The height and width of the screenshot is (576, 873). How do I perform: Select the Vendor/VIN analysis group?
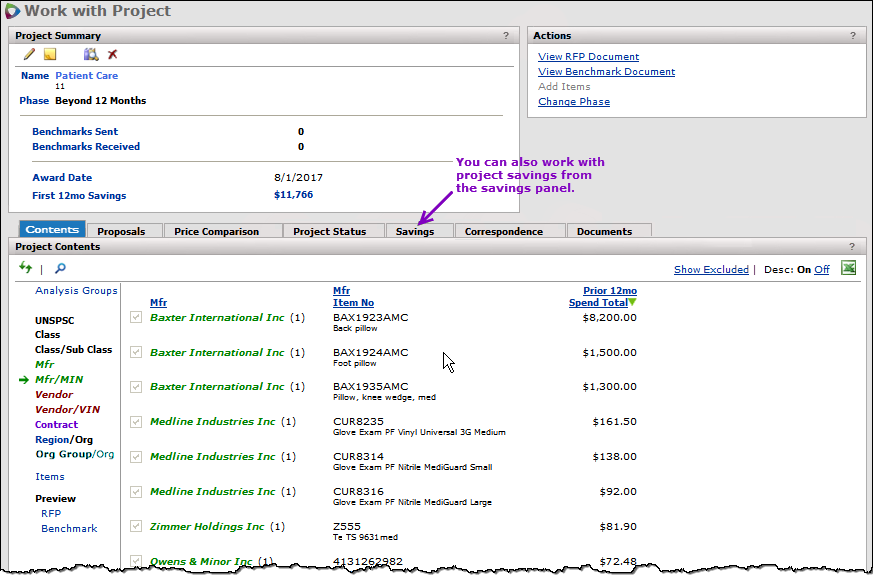(68, 409)
